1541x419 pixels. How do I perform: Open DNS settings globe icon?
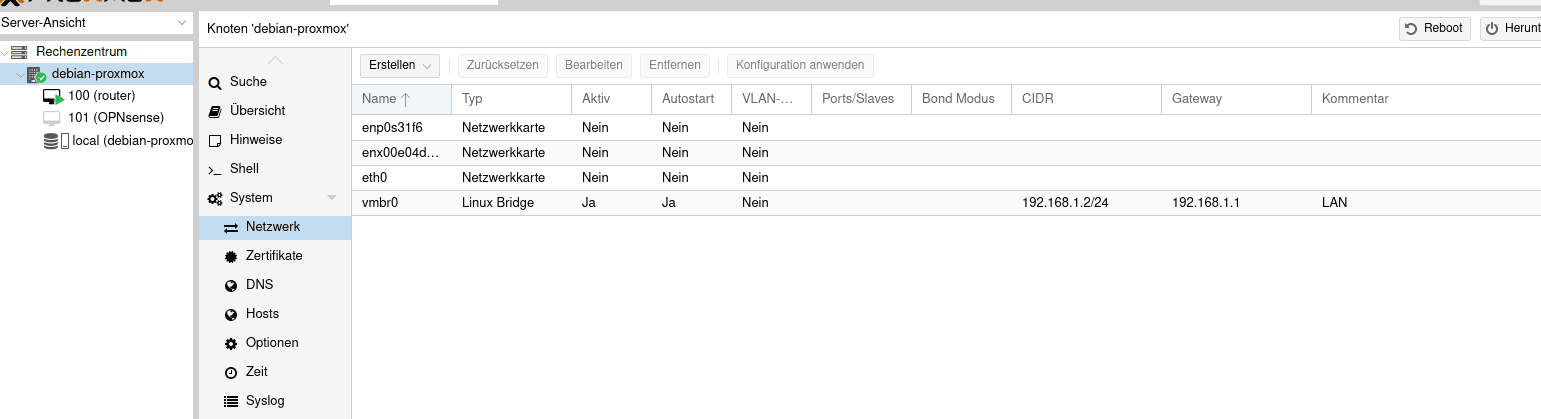(x=231, y=285)
